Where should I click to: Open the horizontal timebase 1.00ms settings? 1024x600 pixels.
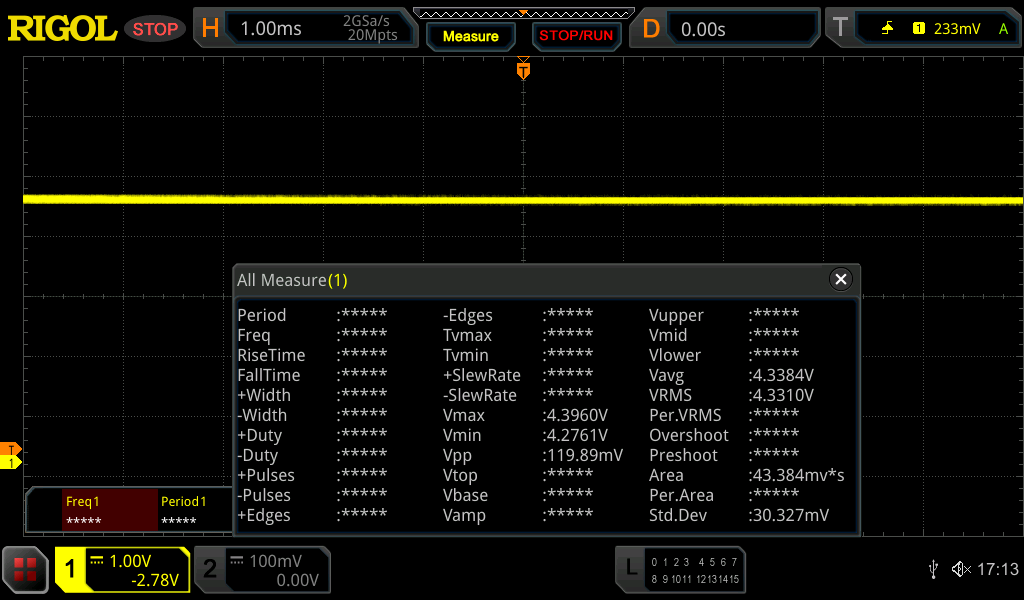click(x=303, y=29)
